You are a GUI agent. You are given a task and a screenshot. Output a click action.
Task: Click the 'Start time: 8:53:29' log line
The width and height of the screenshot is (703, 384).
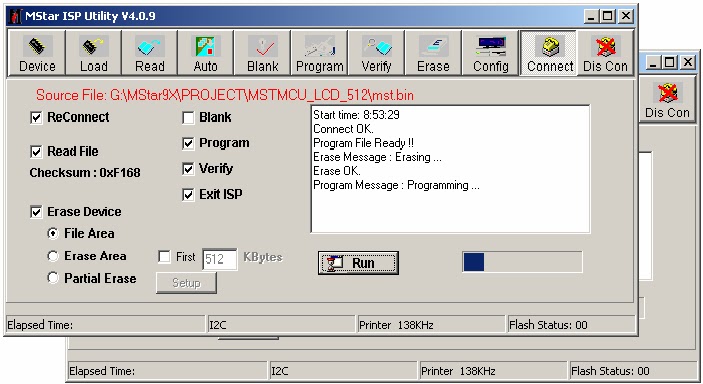tap(356, 115)
